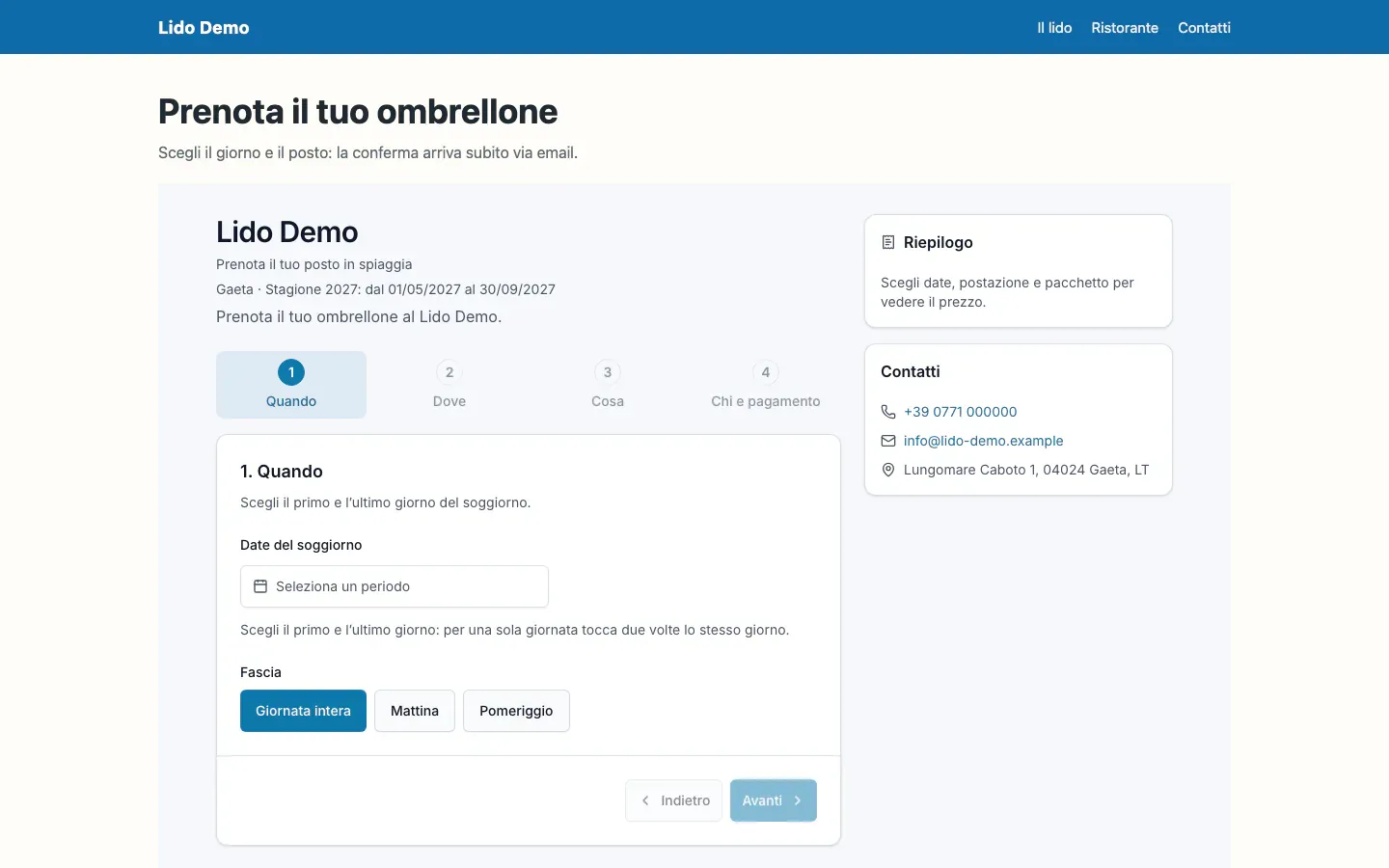Image resolution: width=1389 pixels, height=868 pixels.
Task: Click the map pin icon by address
Action: pos(888,470)
